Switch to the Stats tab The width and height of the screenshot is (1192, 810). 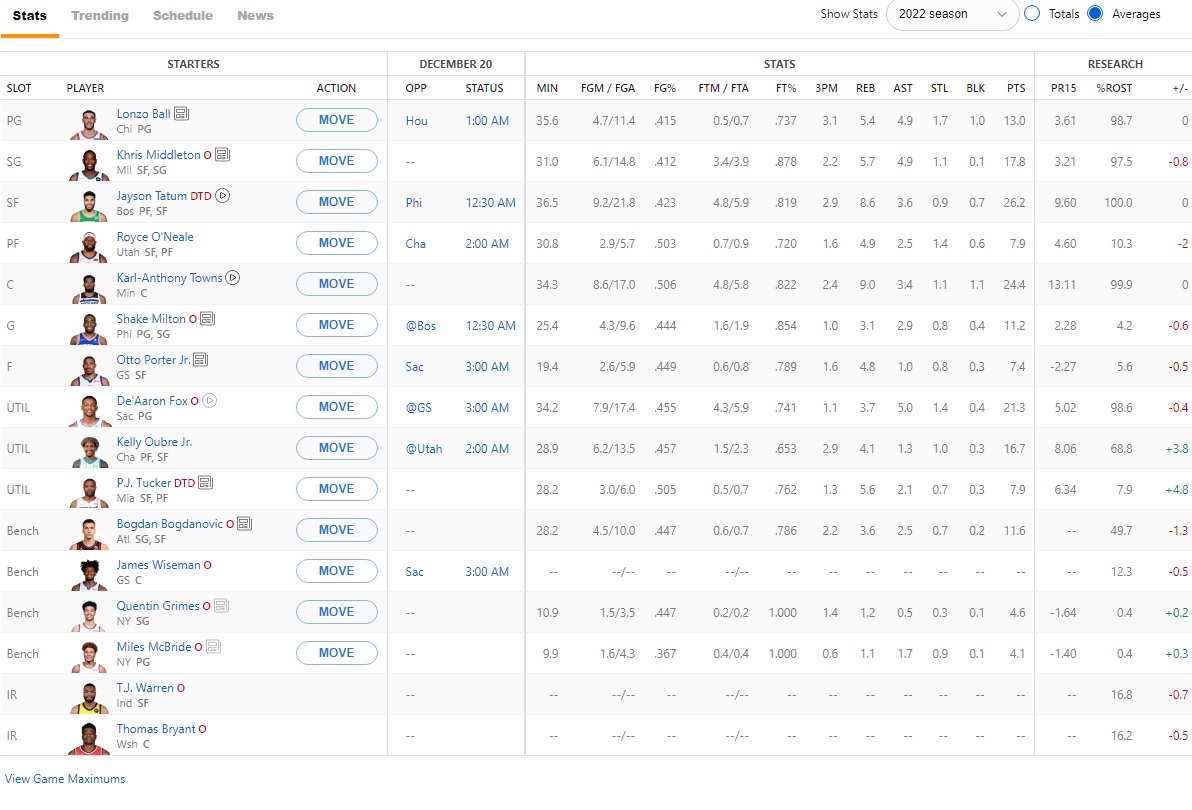point(30,16)
